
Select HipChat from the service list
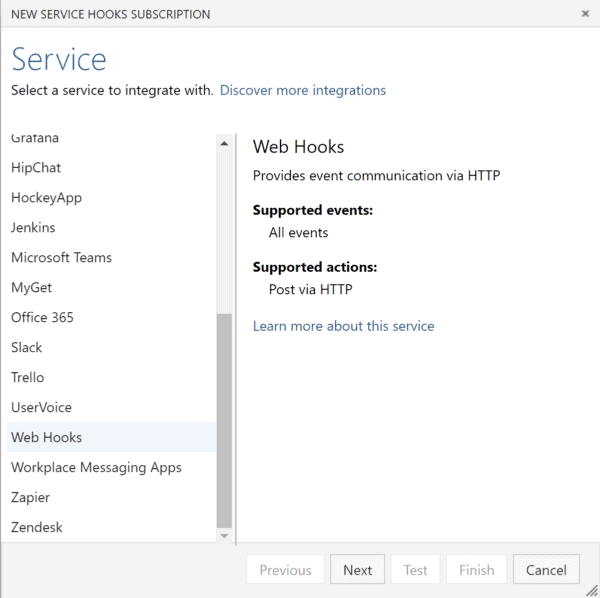pos(36,167)
